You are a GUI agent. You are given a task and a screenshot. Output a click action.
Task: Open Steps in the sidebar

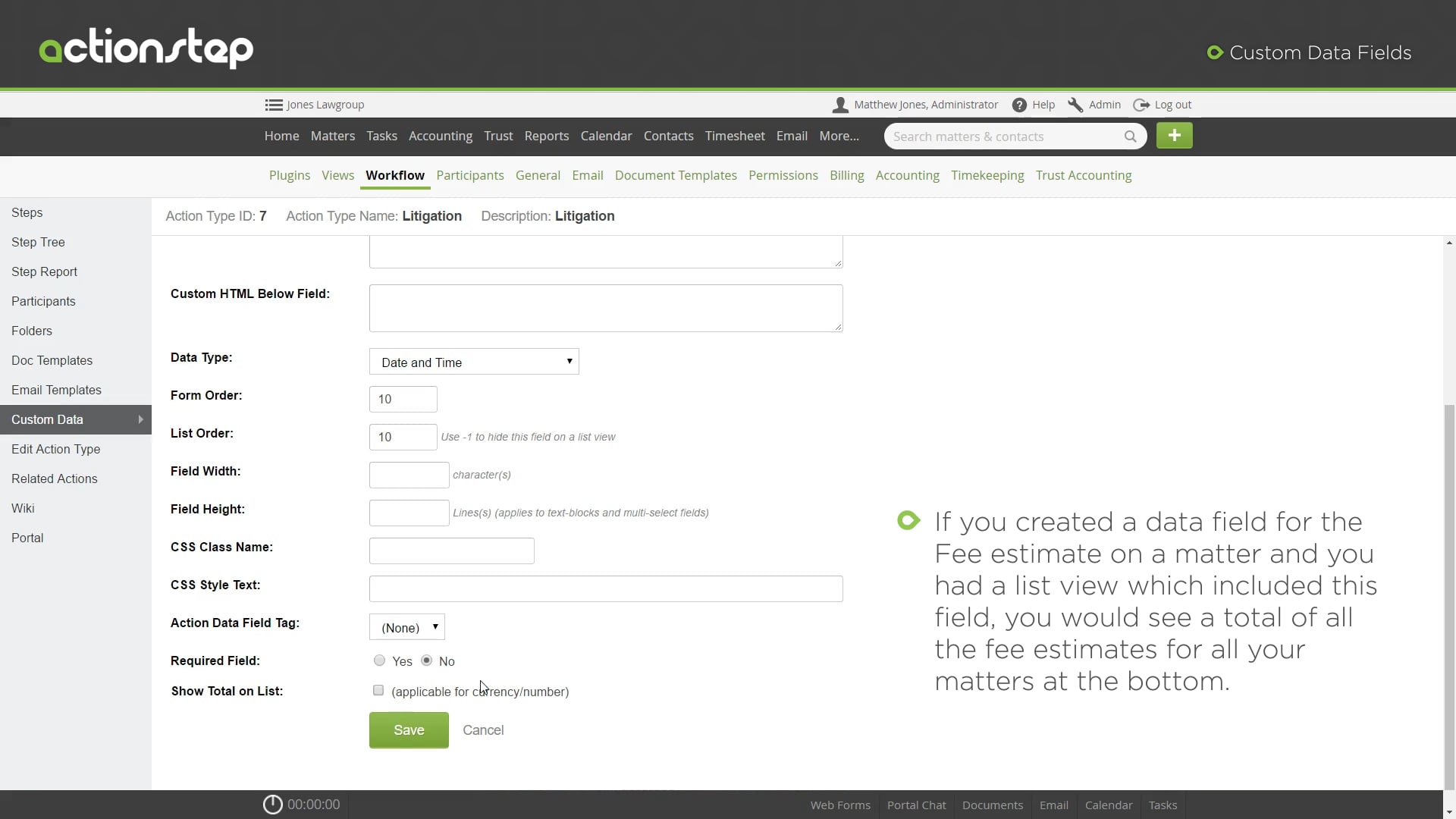pyautogui.click(x=76, y=213)
